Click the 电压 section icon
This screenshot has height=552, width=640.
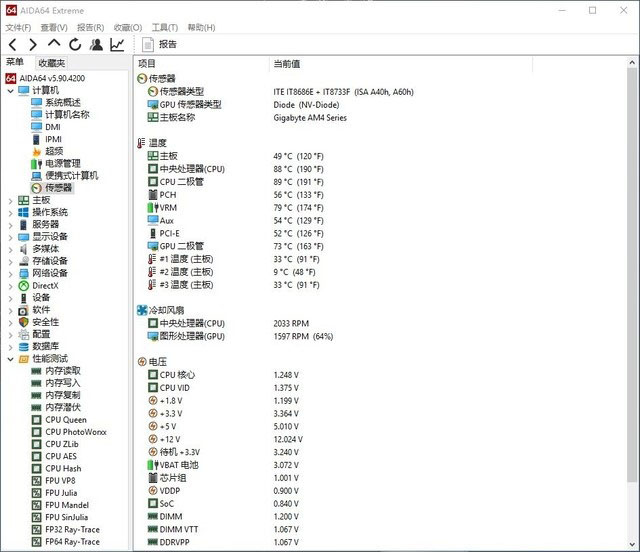[x=142, y=362]
